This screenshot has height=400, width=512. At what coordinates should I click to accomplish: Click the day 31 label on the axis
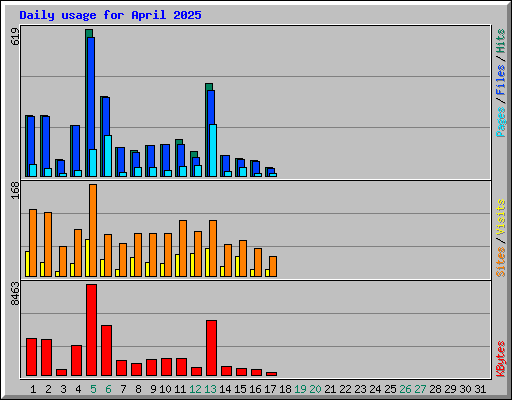pyautogui.click(x=480, y=389)
